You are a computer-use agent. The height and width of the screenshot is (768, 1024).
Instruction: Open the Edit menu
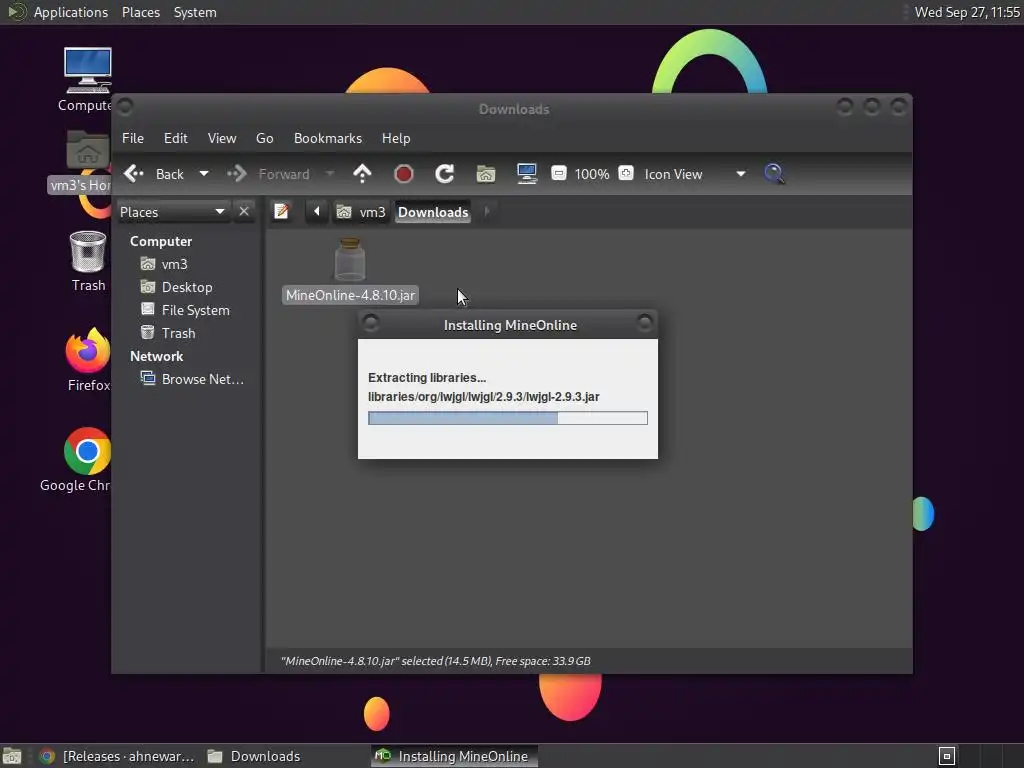click(x=176, y=138)
